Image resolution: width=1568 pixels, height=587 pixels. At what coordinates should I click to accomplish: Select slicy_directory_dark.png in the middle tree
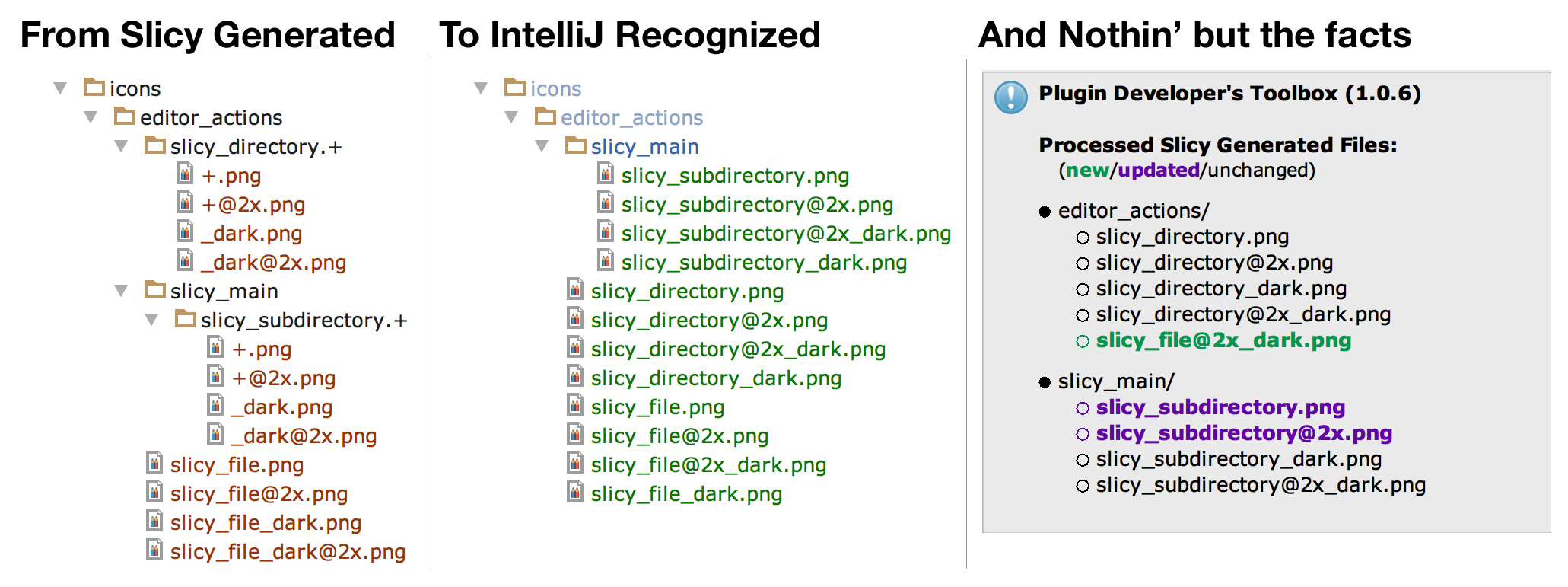716,378
